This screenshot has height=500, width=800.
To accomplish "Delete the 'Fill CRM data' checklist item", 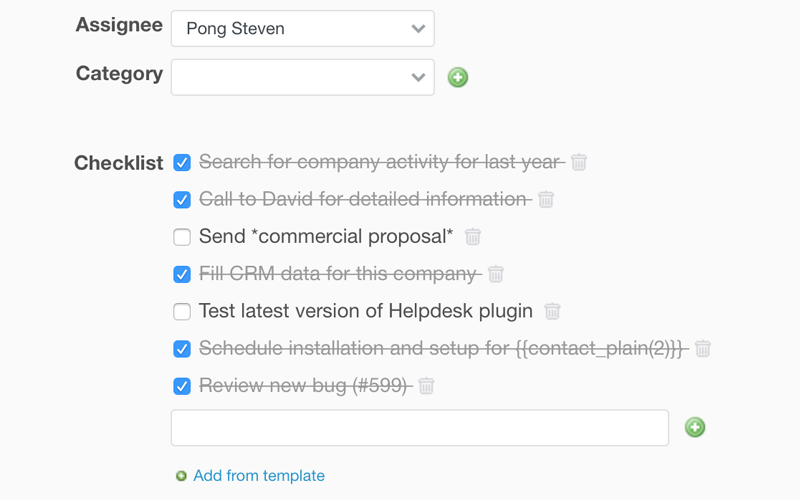I will [496, 274].
